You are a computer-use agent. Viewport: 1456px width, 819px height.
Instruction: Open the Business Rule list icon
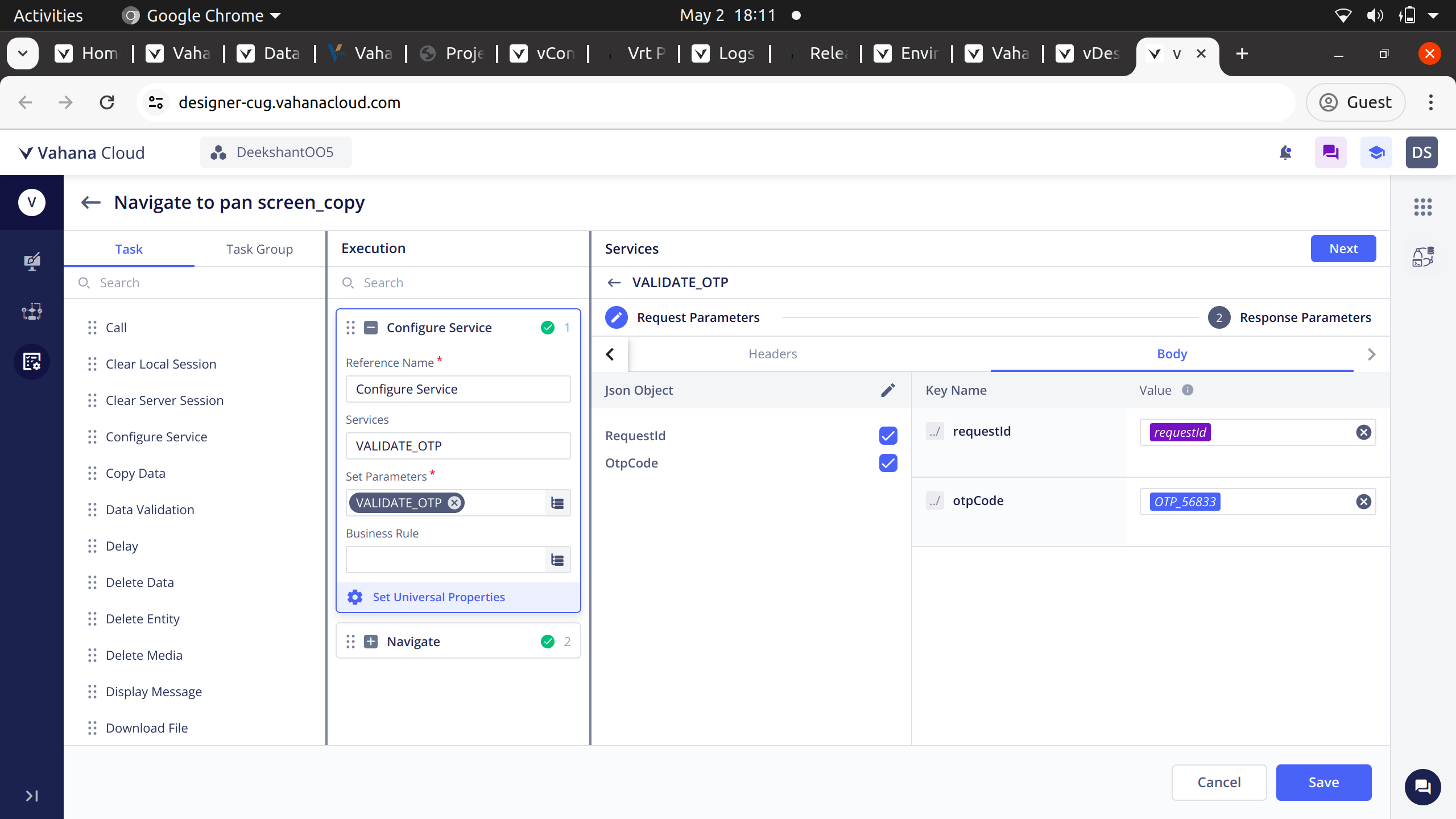tap(557, 560)
